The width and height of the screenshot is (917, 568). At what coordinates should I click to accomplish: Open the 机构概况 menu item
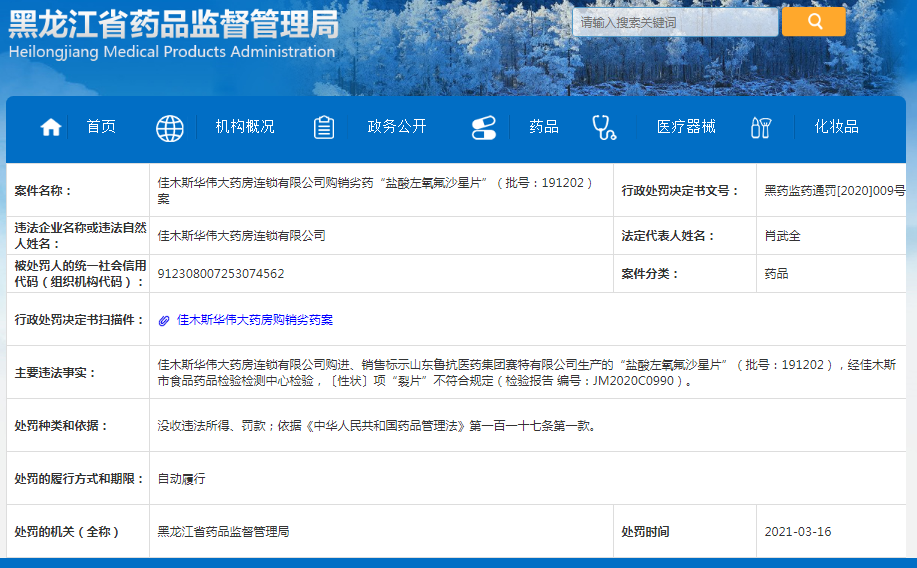tap(244, 126)
